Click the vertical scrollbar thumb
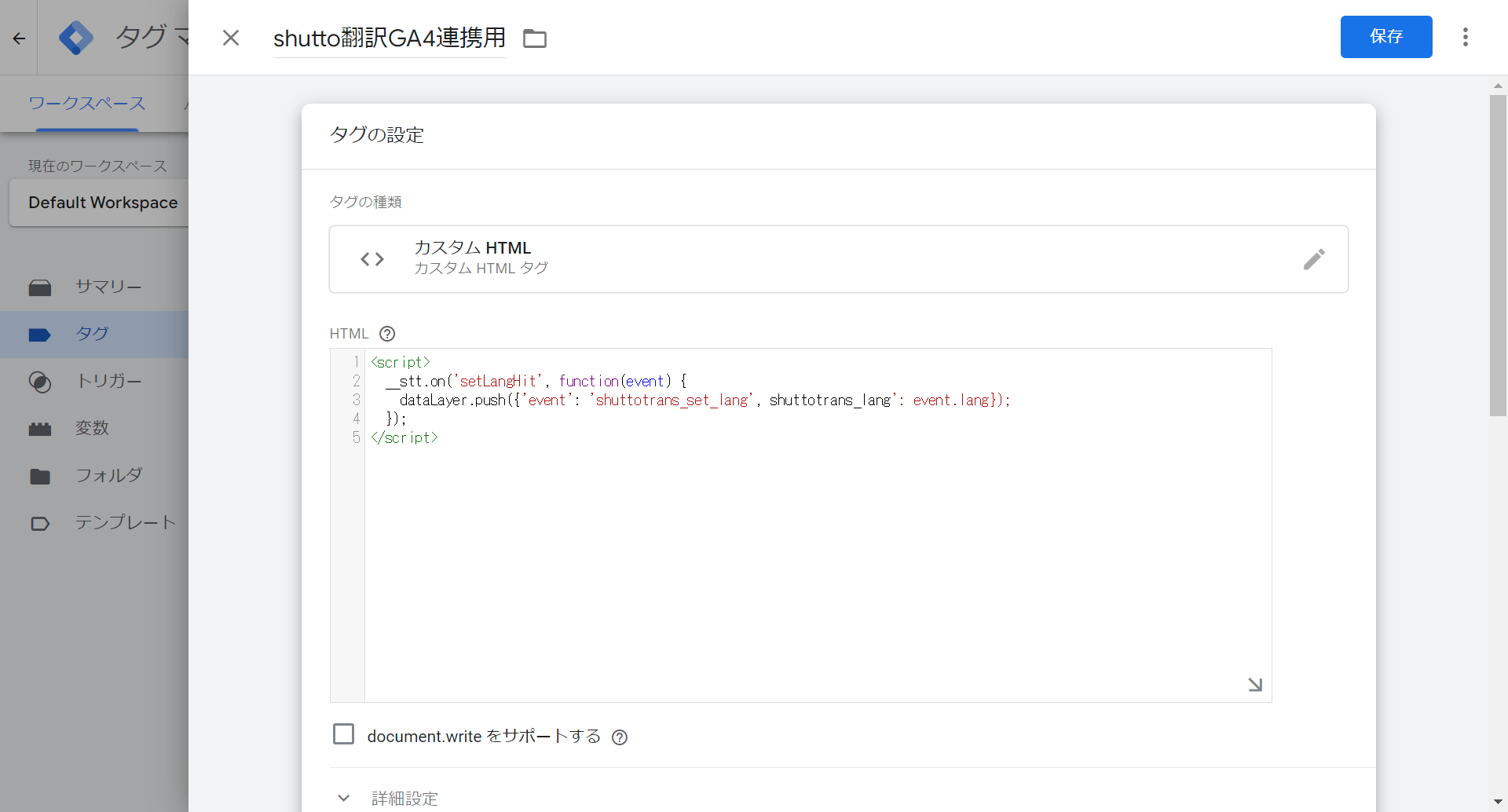The height and width of the screenshot is (812, 1508). pyautogui.click(x=1498, y=255)
